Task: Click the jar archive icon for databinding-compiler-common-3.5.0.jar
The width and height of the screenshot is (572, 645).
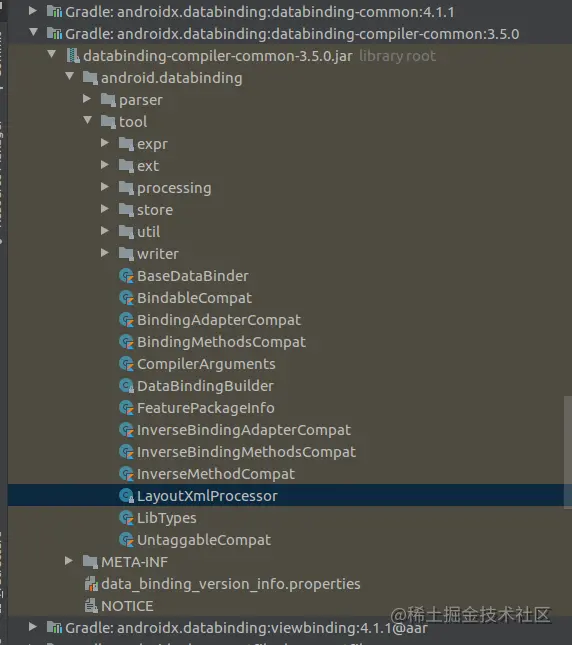Action: coord(73,56)
